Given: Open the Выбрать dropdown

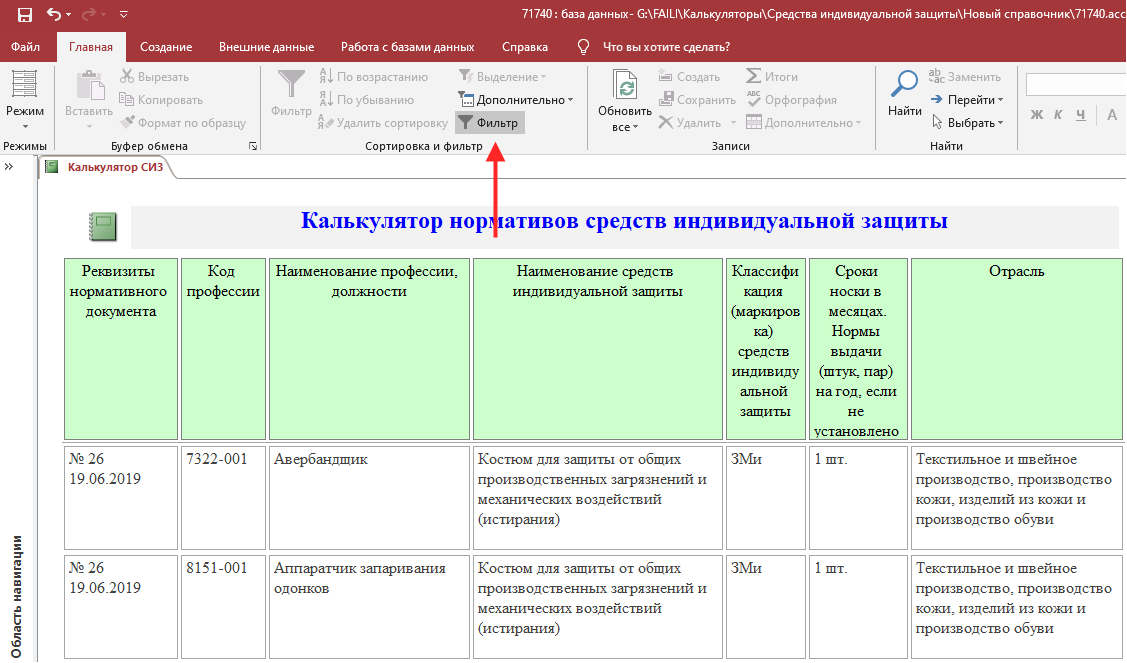Looking at the screenshot, I should pos(967,122).
